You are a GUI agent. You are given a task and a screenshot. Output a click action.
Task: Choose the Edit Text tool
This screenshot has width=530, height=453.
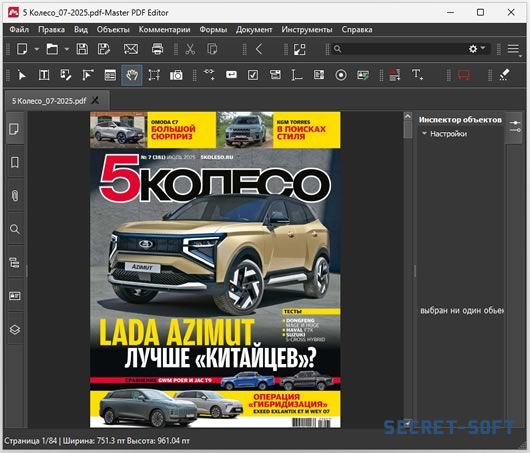point(44,75)
